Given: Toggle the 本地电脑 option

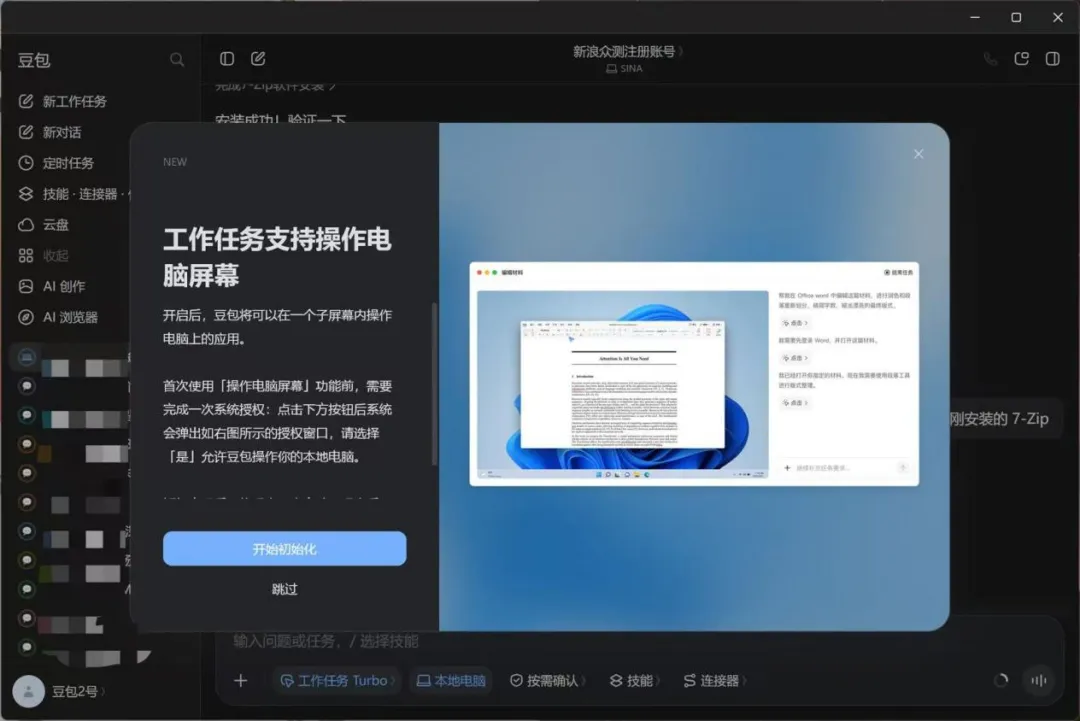Looking at the screenshot, I should coord(451,680).
